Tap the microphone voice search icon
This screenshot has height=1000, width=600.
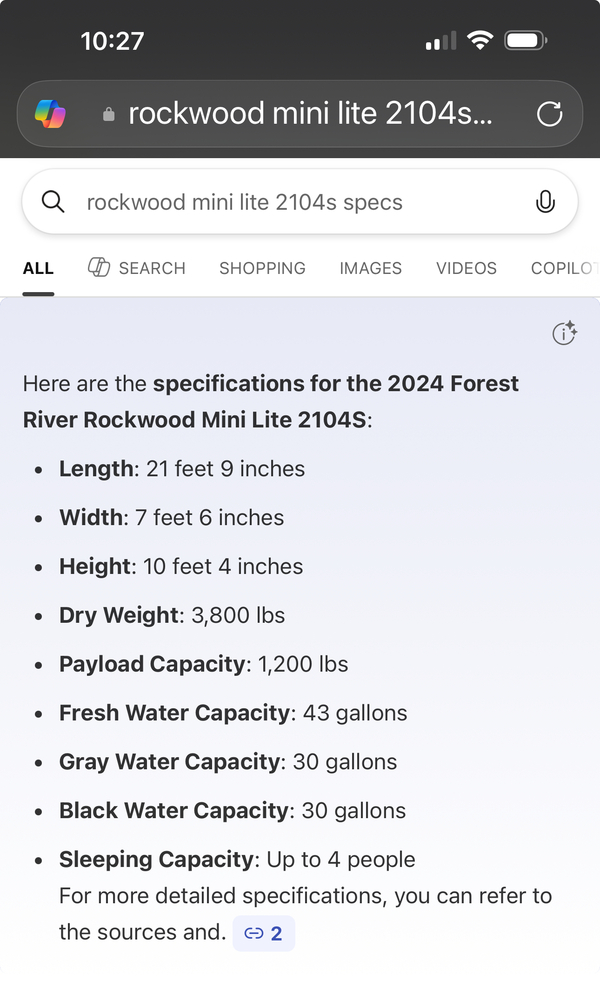tap(545, 202)
